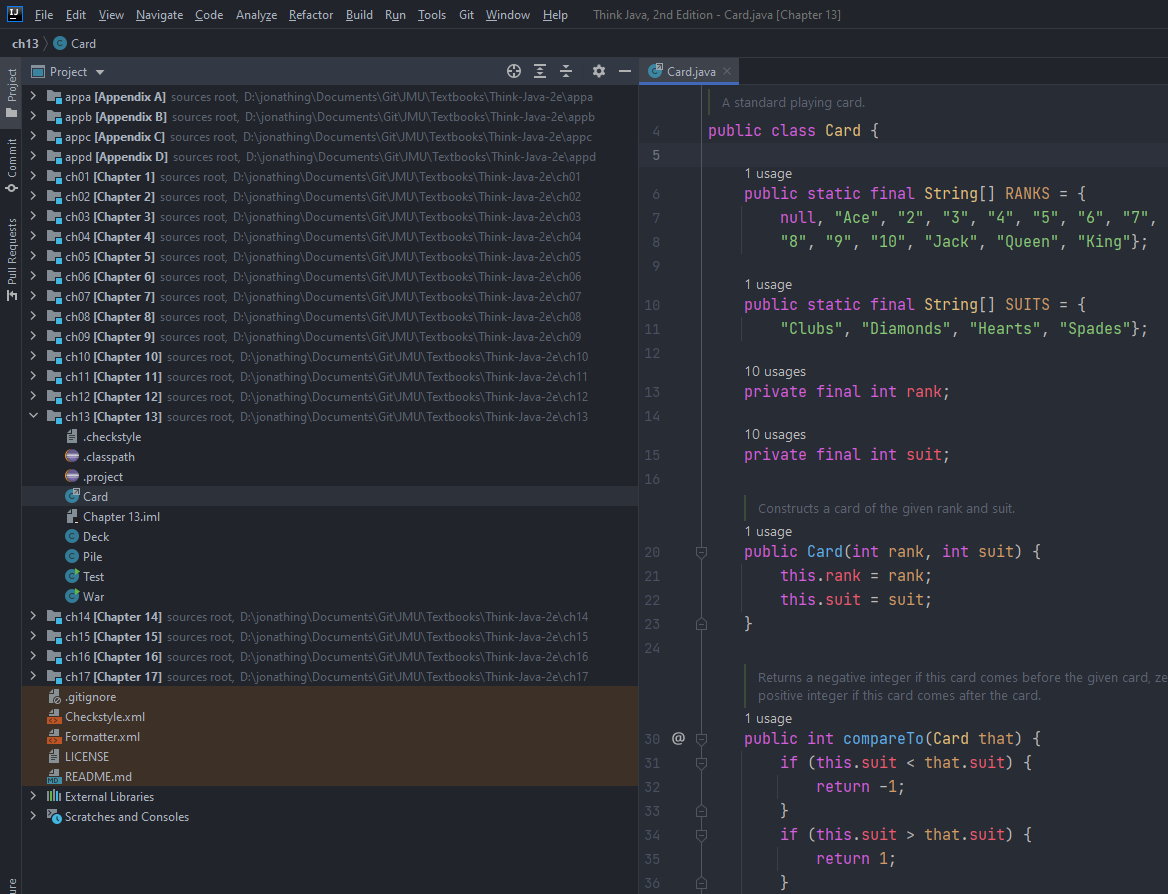Select the LICENSE file

[86, 757]
